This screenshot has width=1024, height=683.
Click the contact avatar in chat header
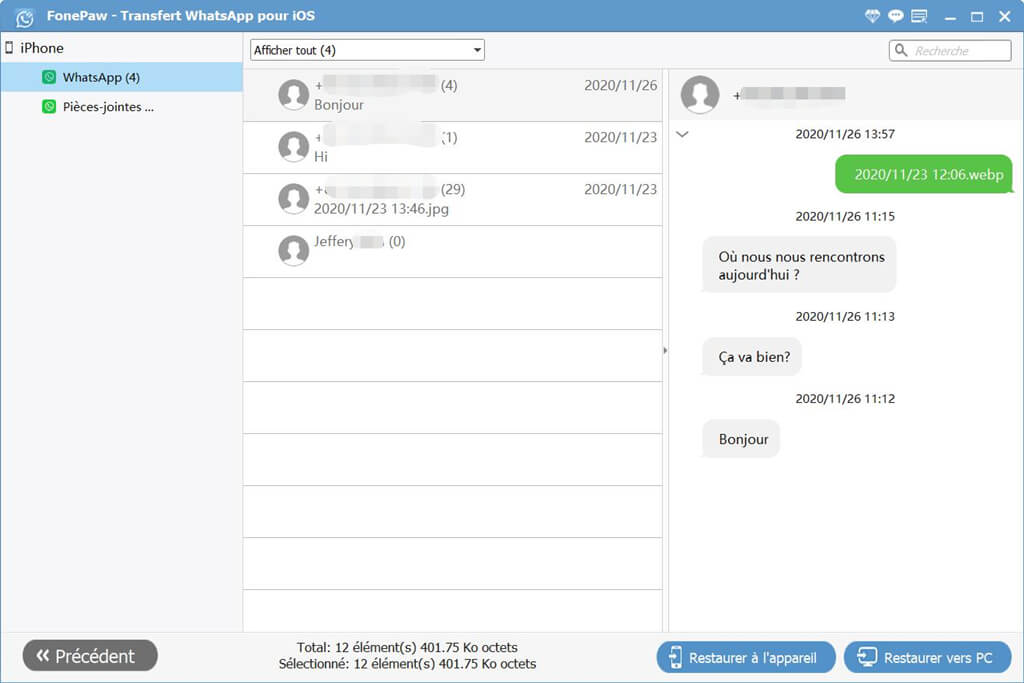(x=700, y=95)
